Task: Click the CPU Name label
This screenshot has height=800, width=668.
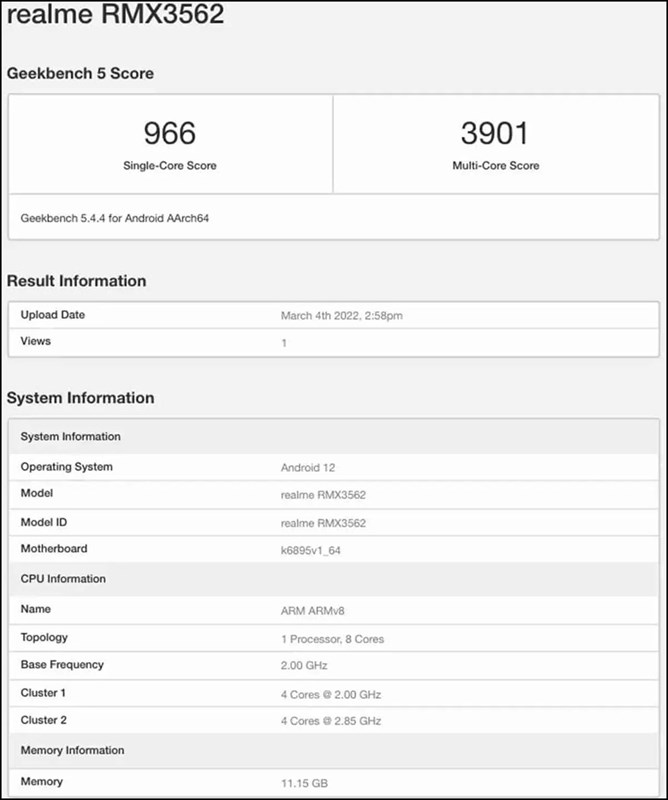Action: 36,609
